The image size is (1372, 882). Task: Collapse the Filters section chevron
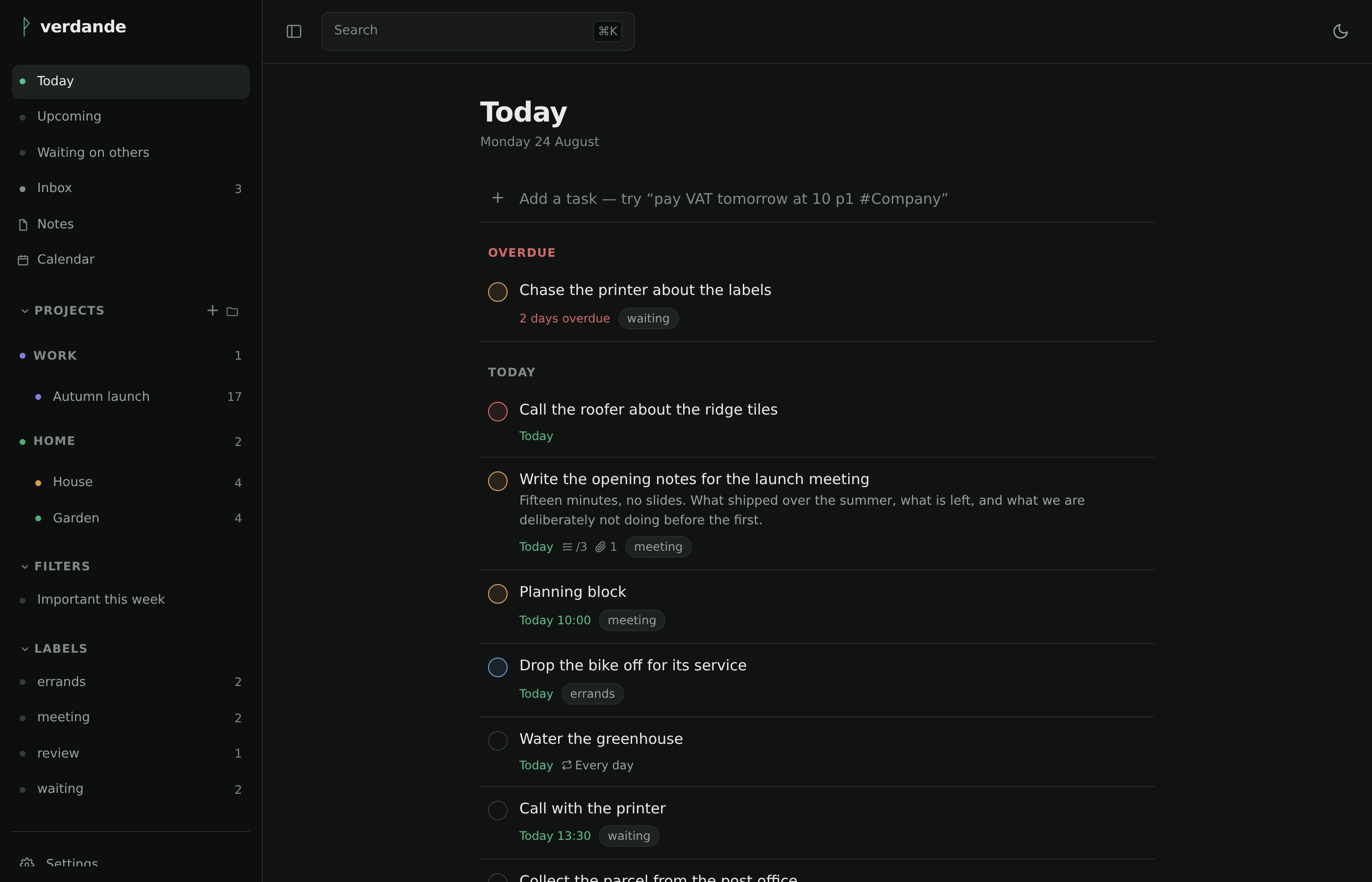click(24, 566)
